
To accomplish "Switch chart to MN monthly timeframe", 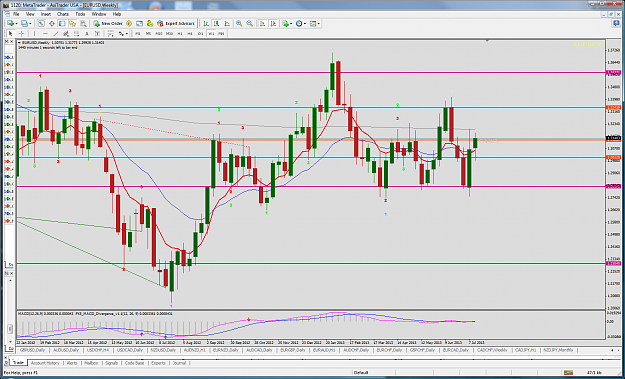I will (221, 33).
